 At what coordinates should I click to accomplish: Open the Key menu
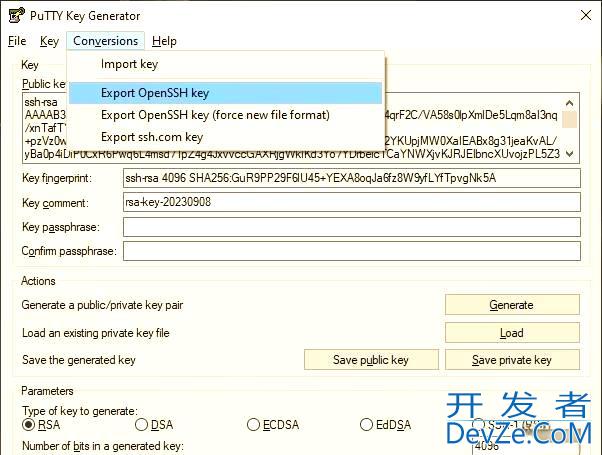tap(49, 41)
